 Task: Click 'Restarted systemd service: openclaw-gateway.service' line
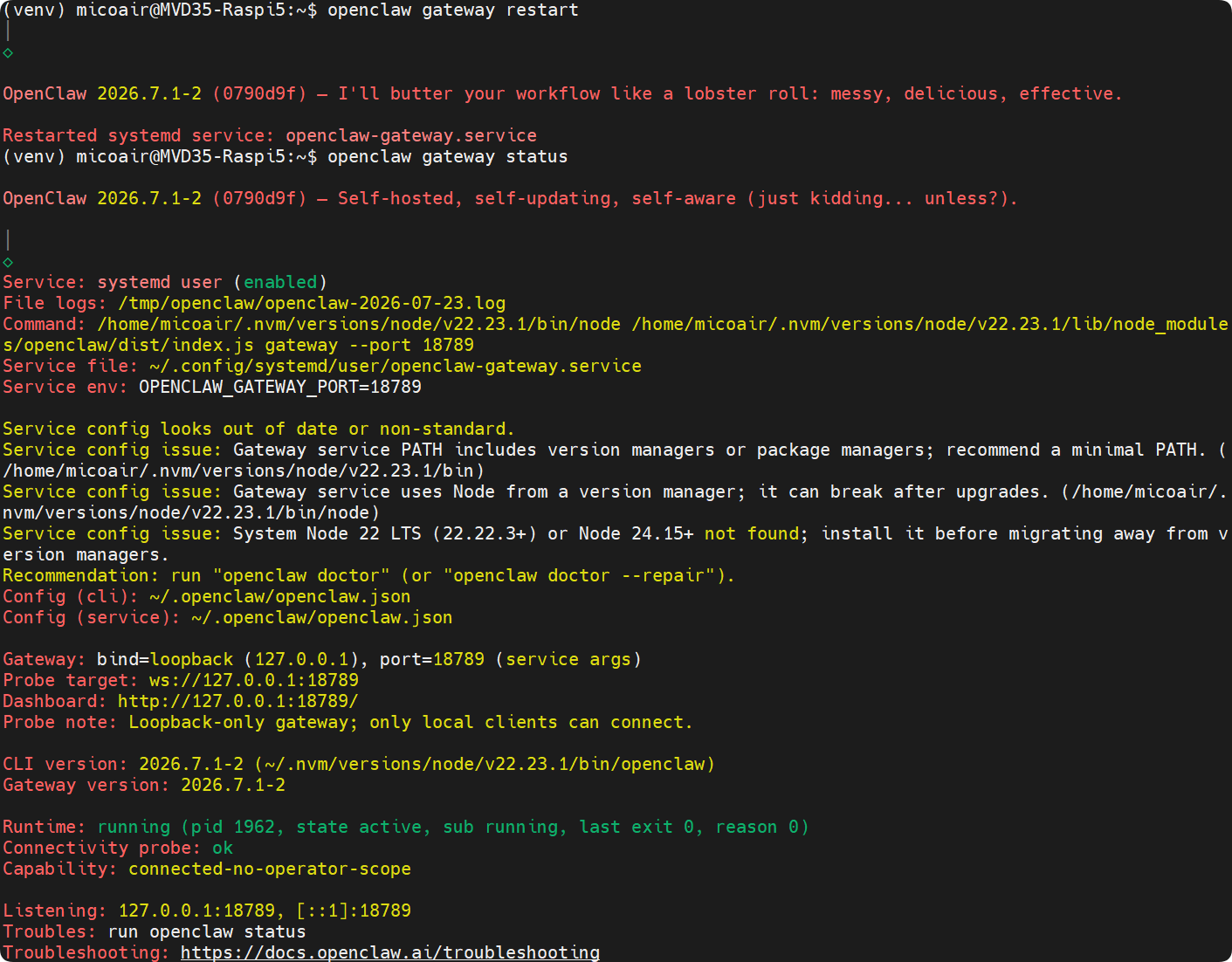tap(270, 135)
